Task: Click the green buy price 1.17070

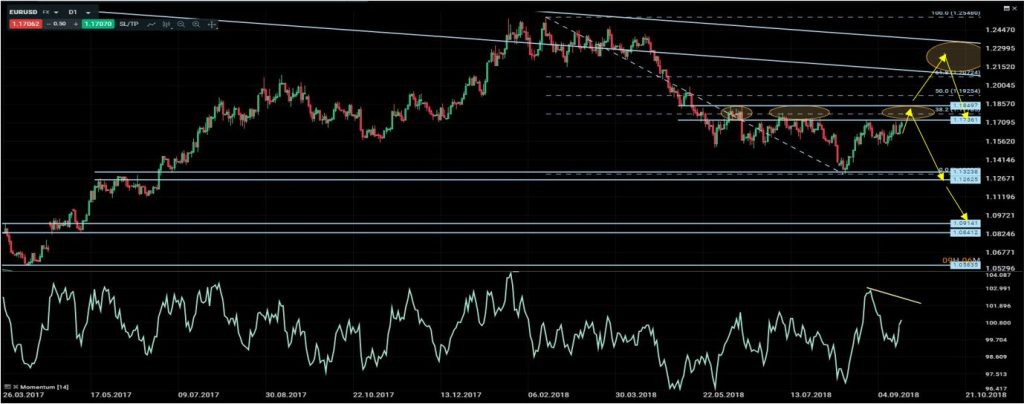Action: (98, 24)
